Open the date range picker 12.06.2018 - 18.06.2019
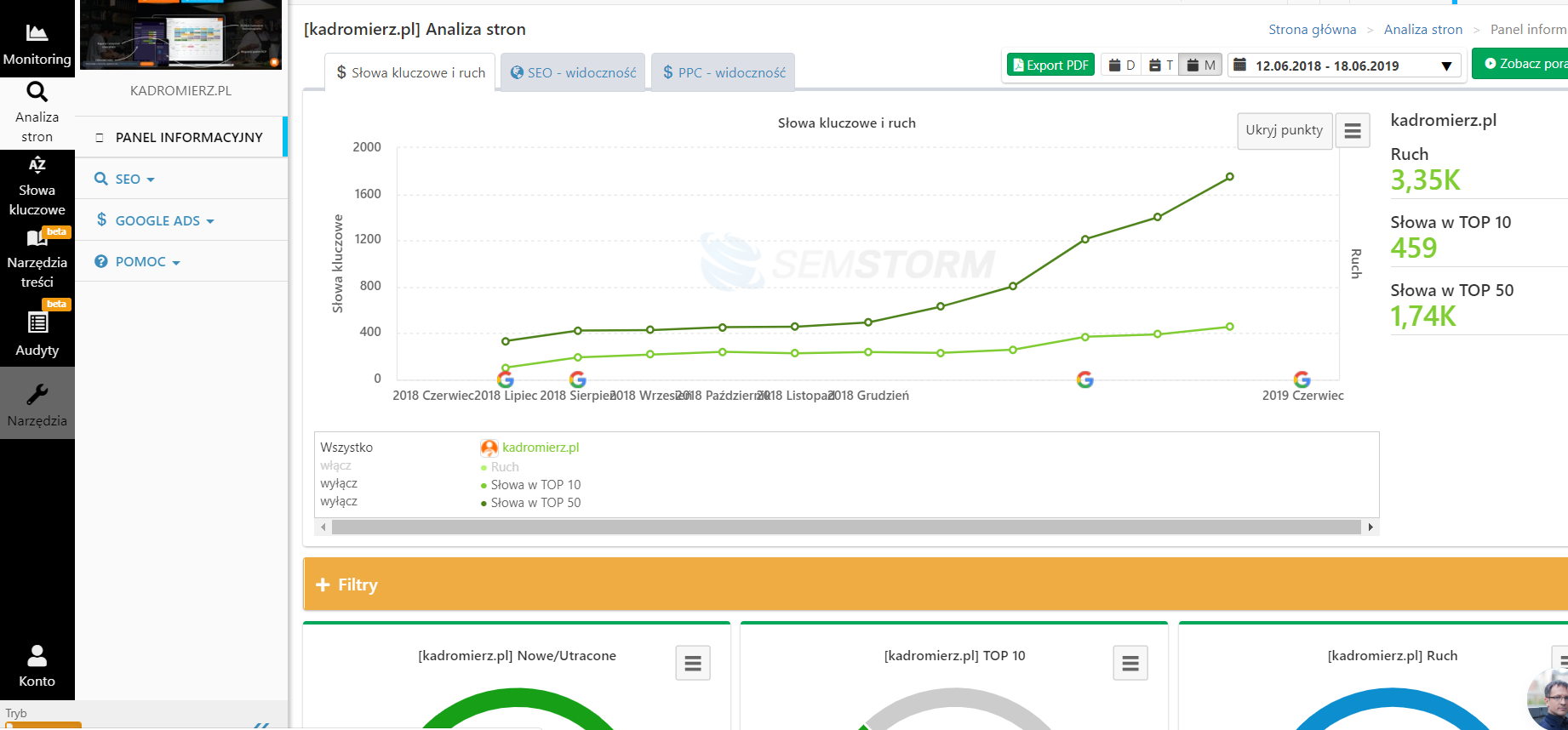This screenshot has height=730, width=1568. 1344,66
